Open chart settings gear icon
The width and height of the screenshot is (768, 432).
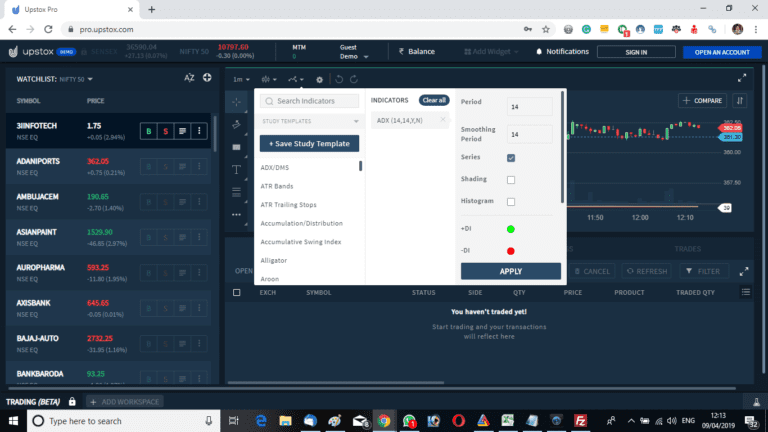319,78
